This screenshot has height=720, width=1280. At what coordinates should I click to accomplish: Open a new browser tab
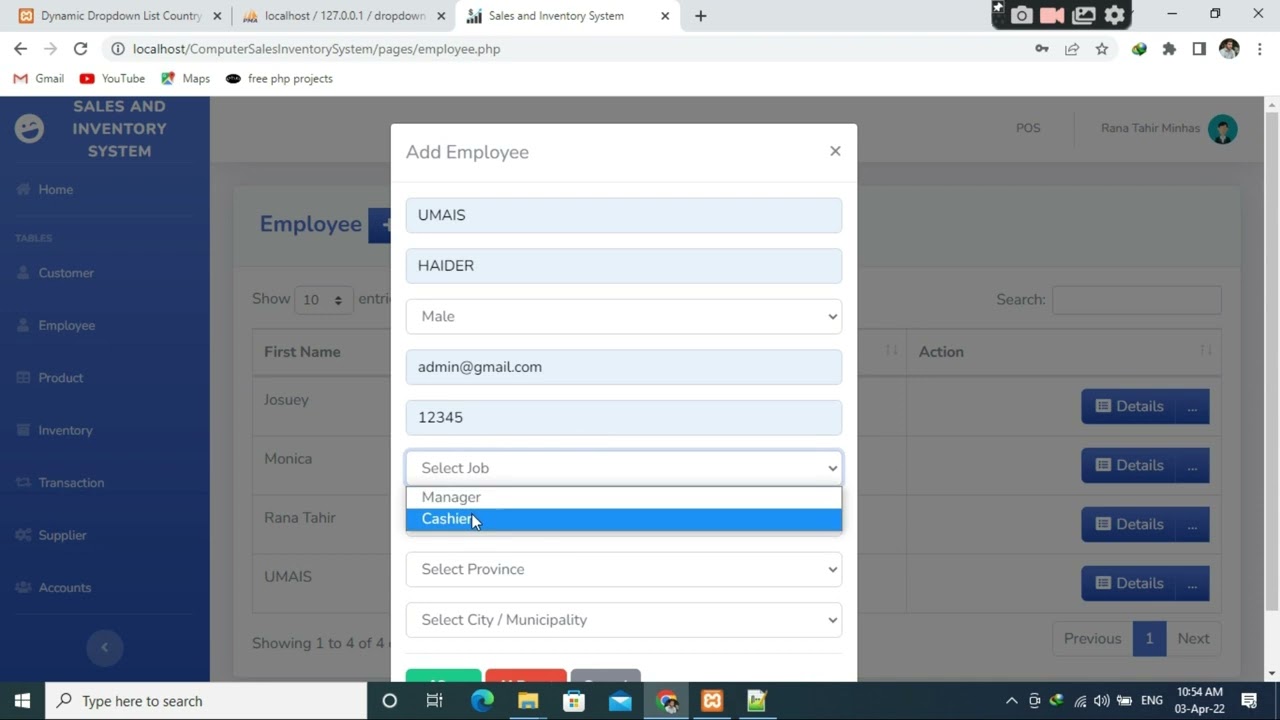[700, 16]
